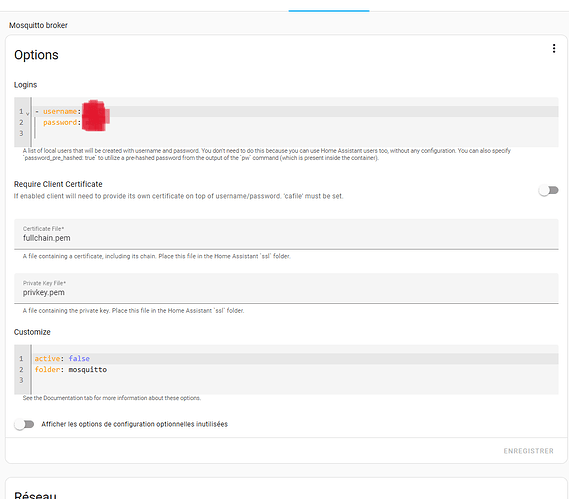Toggle Require Client Certificate switch
The image size is (569, 499).
click(x=548, y=190)
